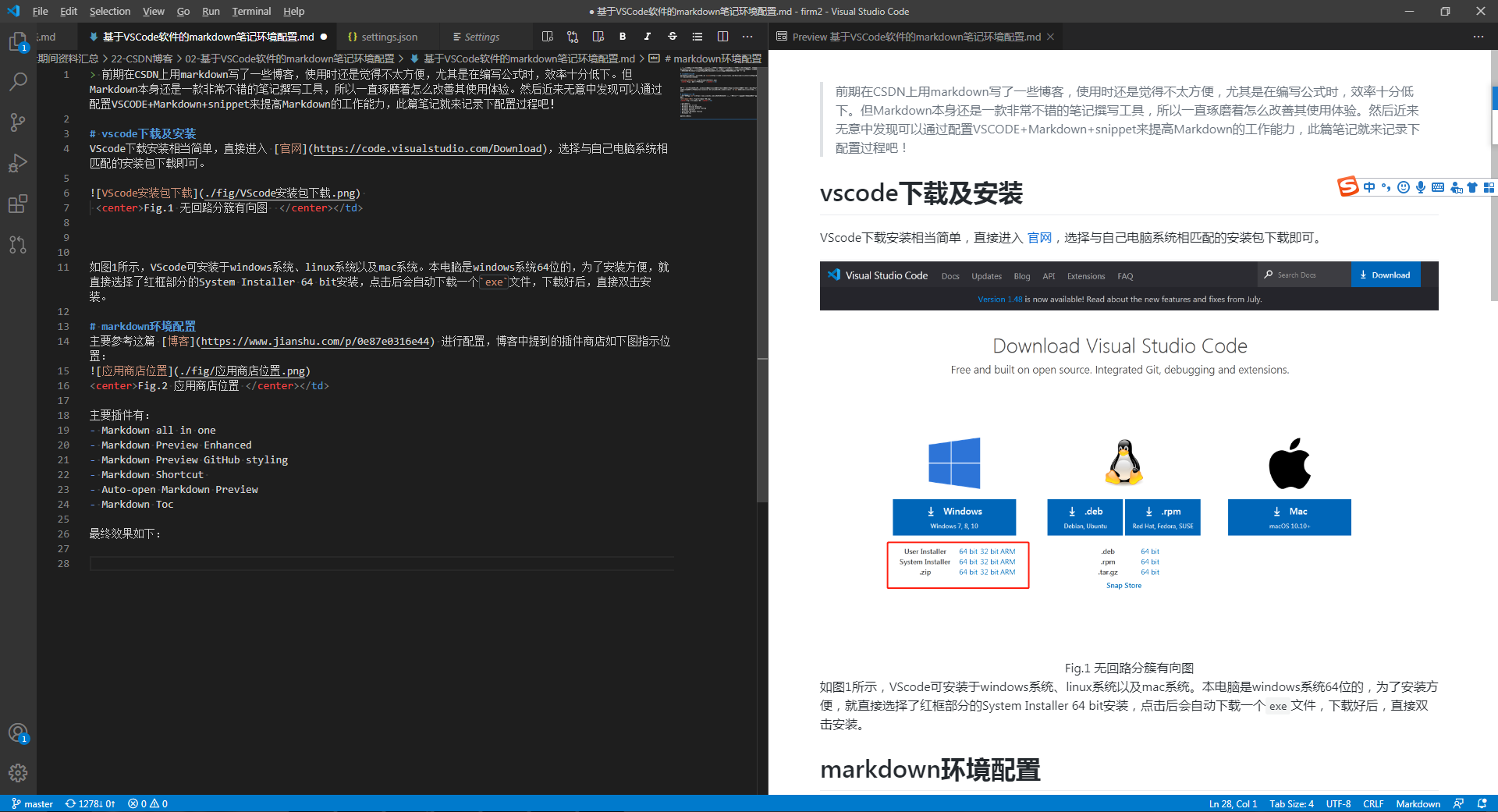Switch to the settings.json tab
Viewport: 1498px width, 812px height.
(385, 37)
